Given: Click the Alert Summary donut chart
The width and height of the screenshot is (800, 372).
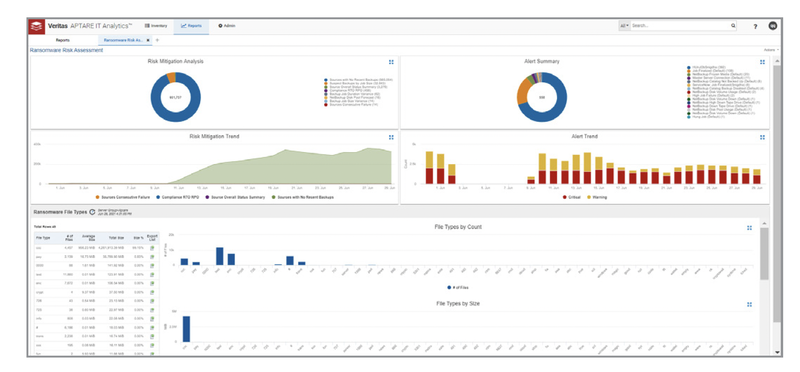Looking at the screenshot, I should [542, 97].
